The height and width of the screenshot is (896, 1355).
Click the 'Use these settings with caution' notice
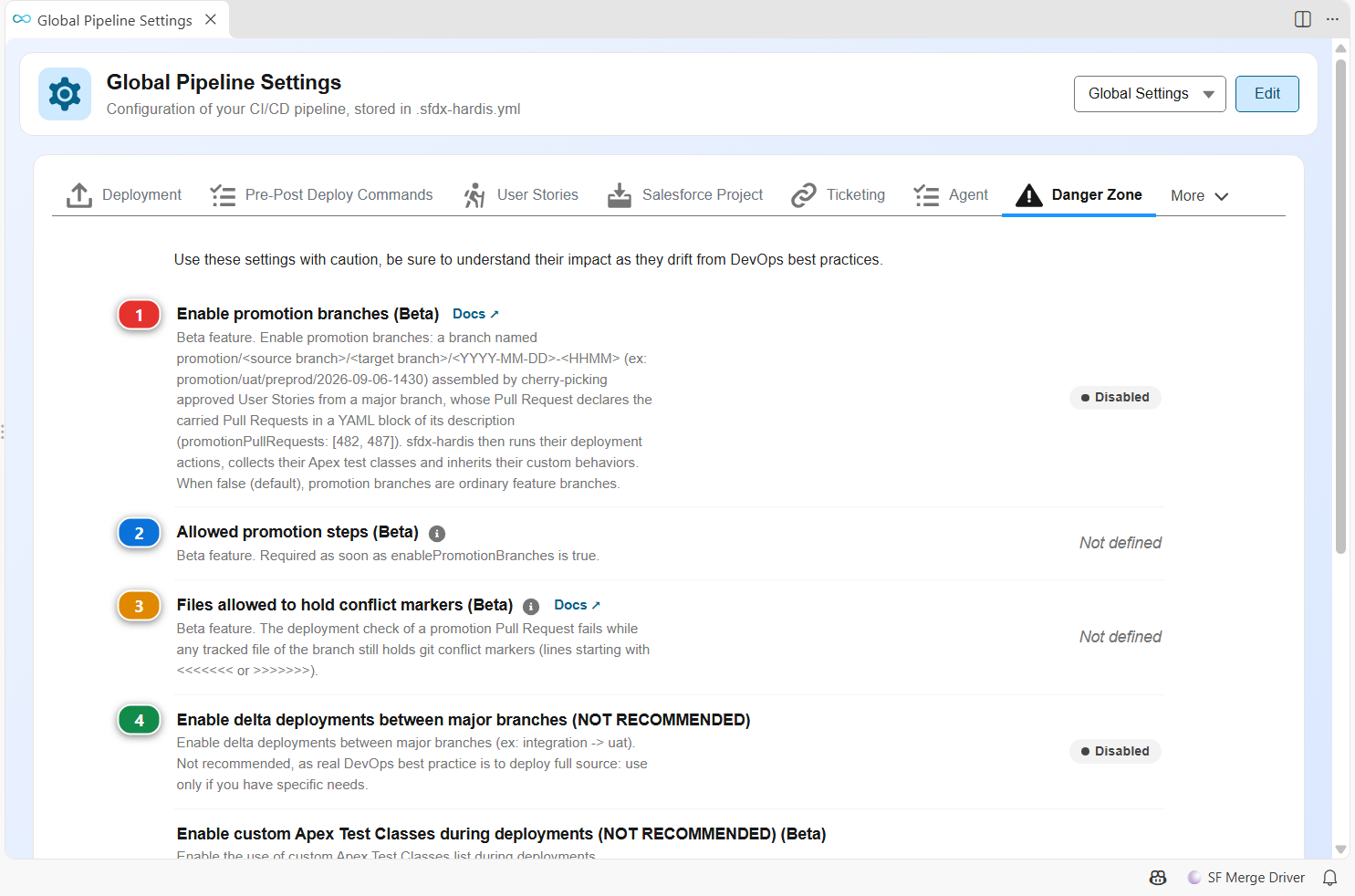pos(528,260)
